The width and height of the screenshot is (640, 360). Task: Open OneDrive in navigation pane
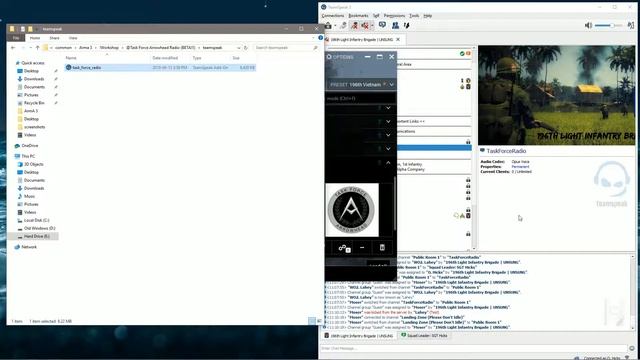tap(30, 145)
